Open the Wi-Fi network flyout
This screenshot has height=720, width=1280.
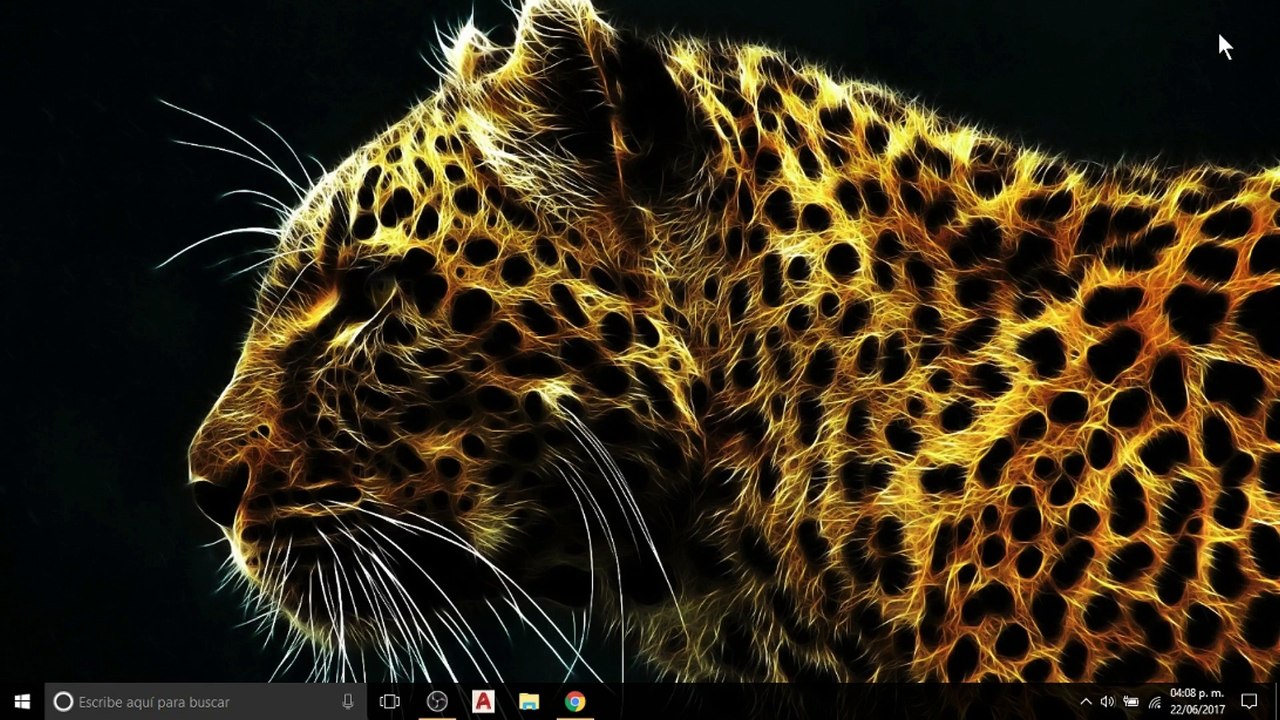tap(1155, 702)
